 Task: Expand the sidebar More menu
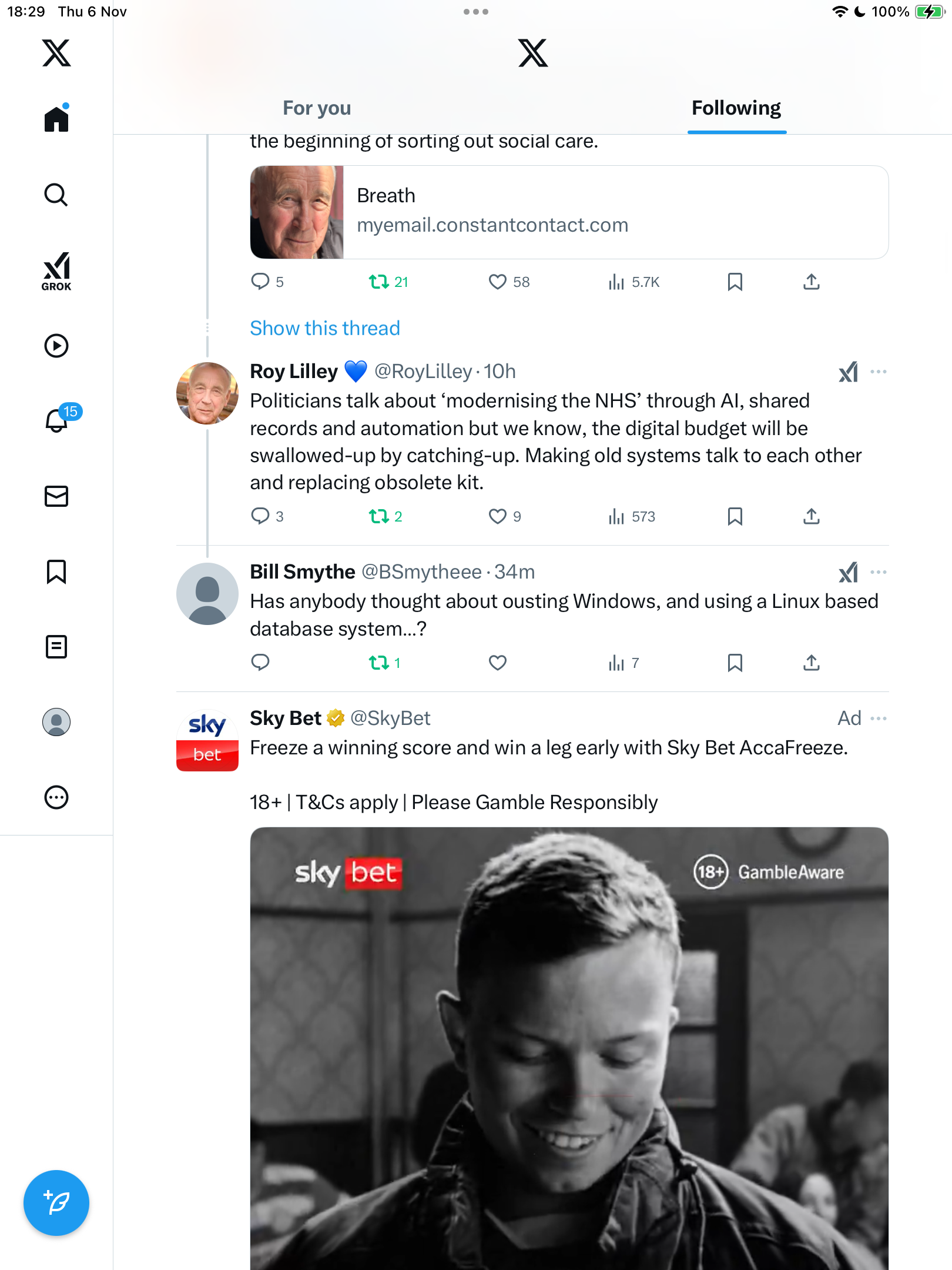point(56,797)
